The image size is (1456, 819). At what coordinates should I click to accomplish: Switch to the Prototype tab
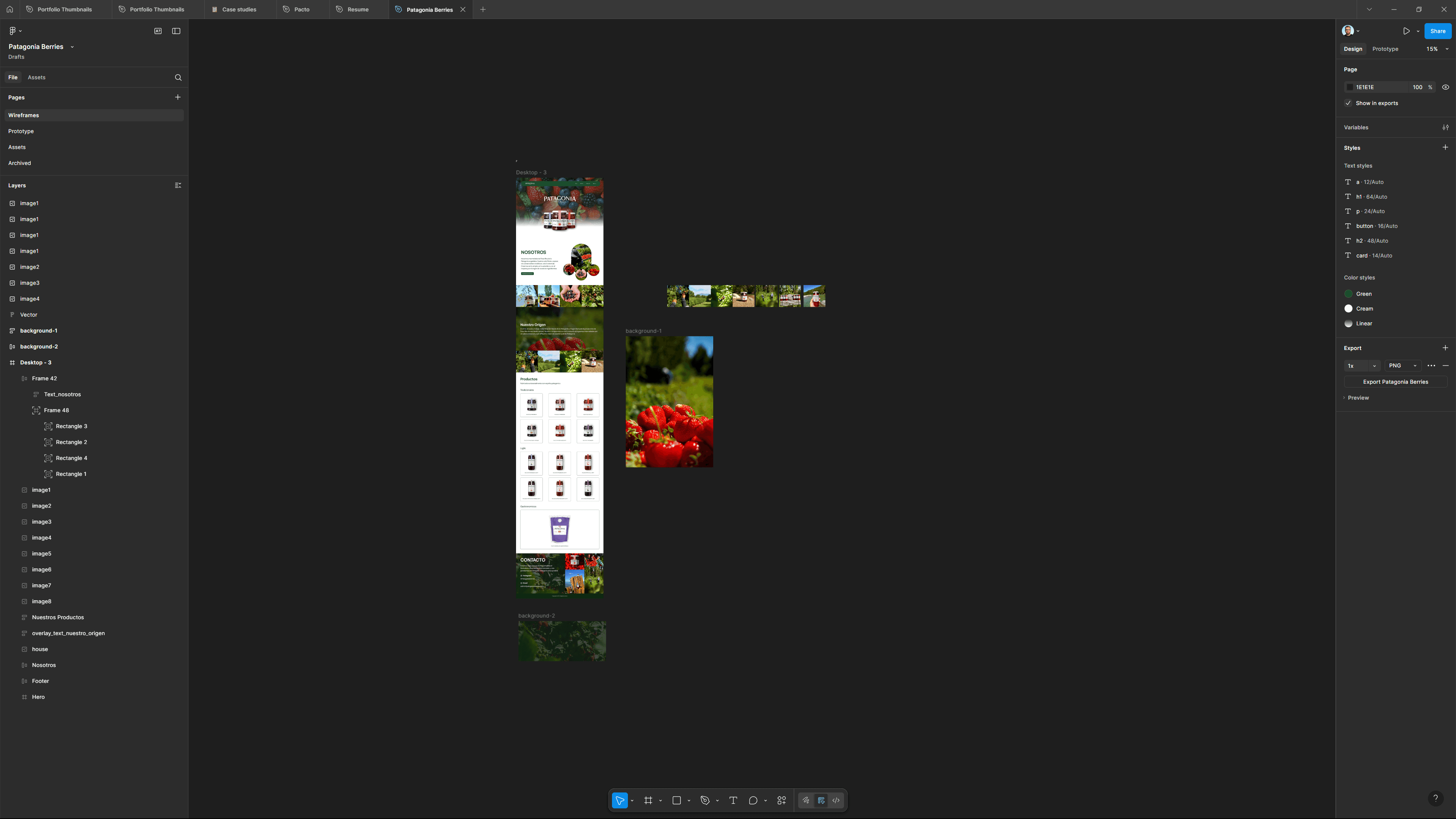click(1385, 49)
